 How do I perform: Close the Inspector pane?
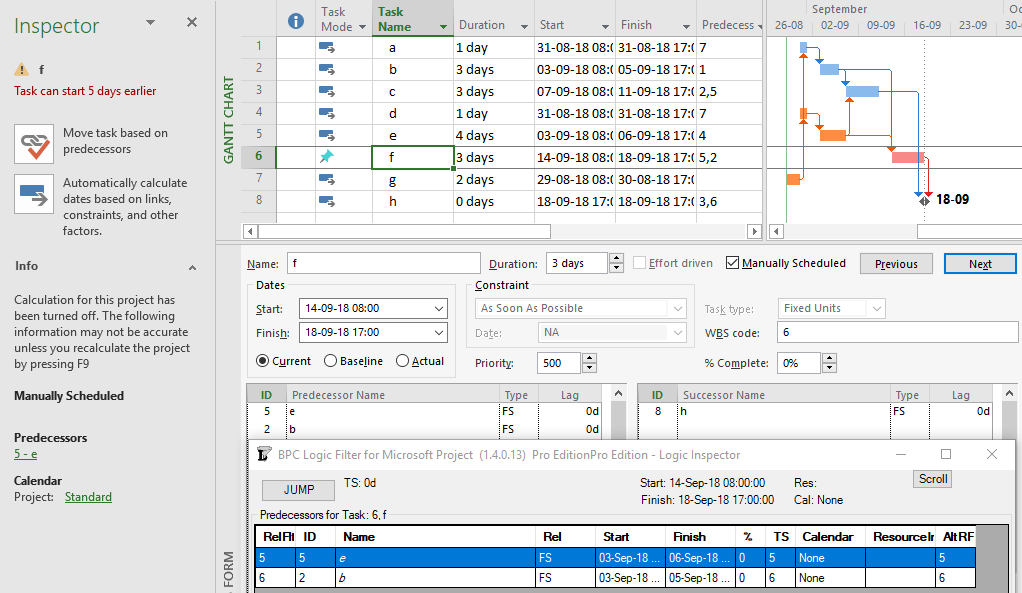(x=192, y=22)
